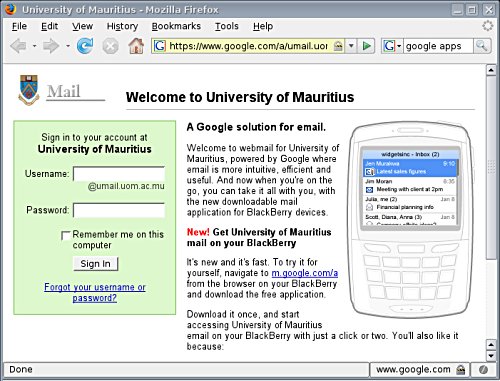
Task: Open the Edit menu
Action: (x=49, y=26)
